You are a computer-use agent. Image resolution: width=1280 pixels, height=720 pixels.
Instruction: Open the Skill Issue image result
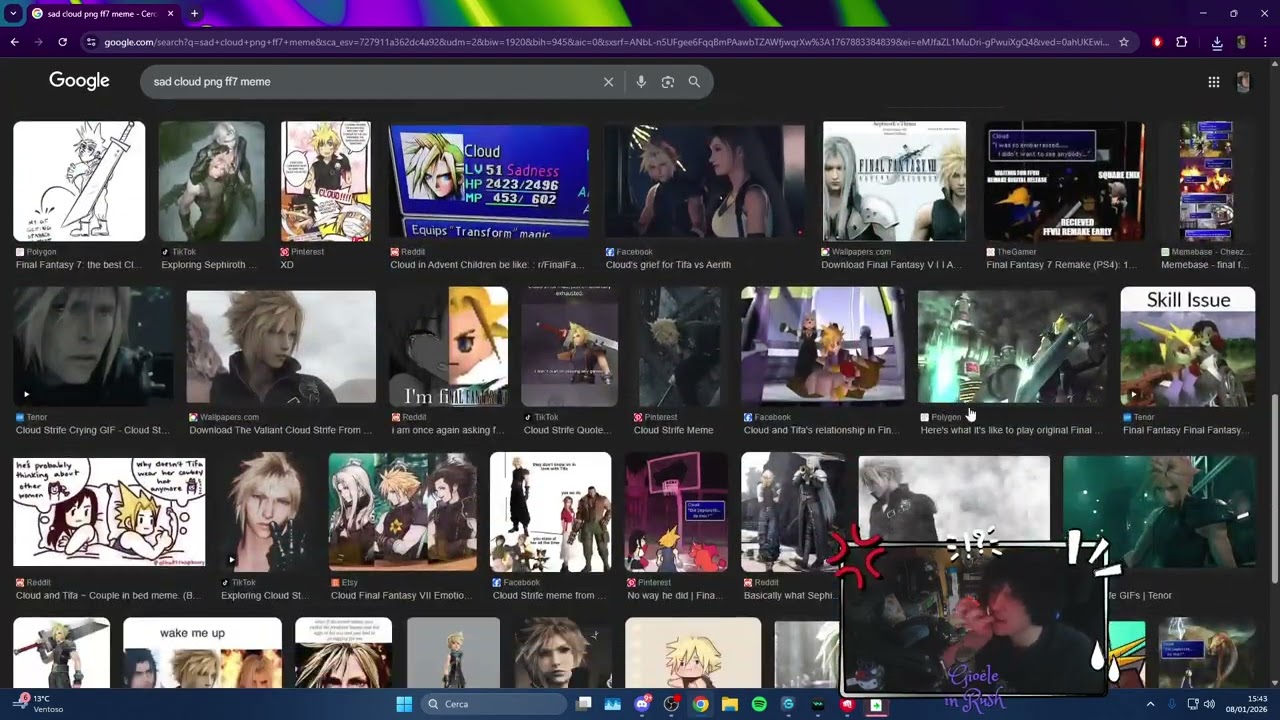1188,346
